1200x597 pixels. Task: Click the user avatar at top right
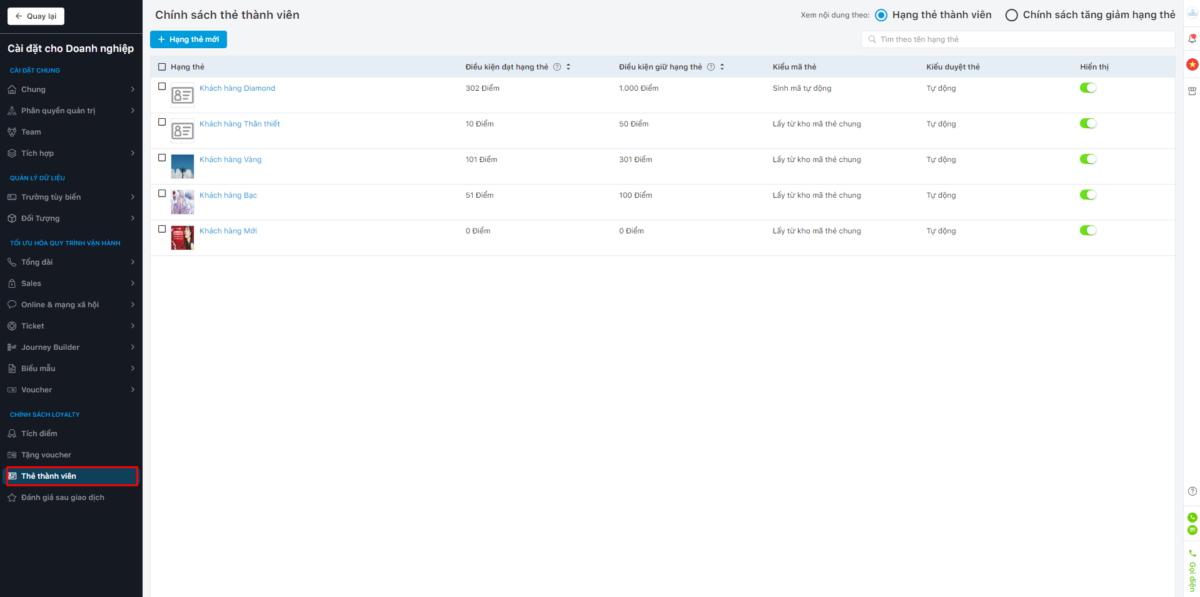(1192, 13)
